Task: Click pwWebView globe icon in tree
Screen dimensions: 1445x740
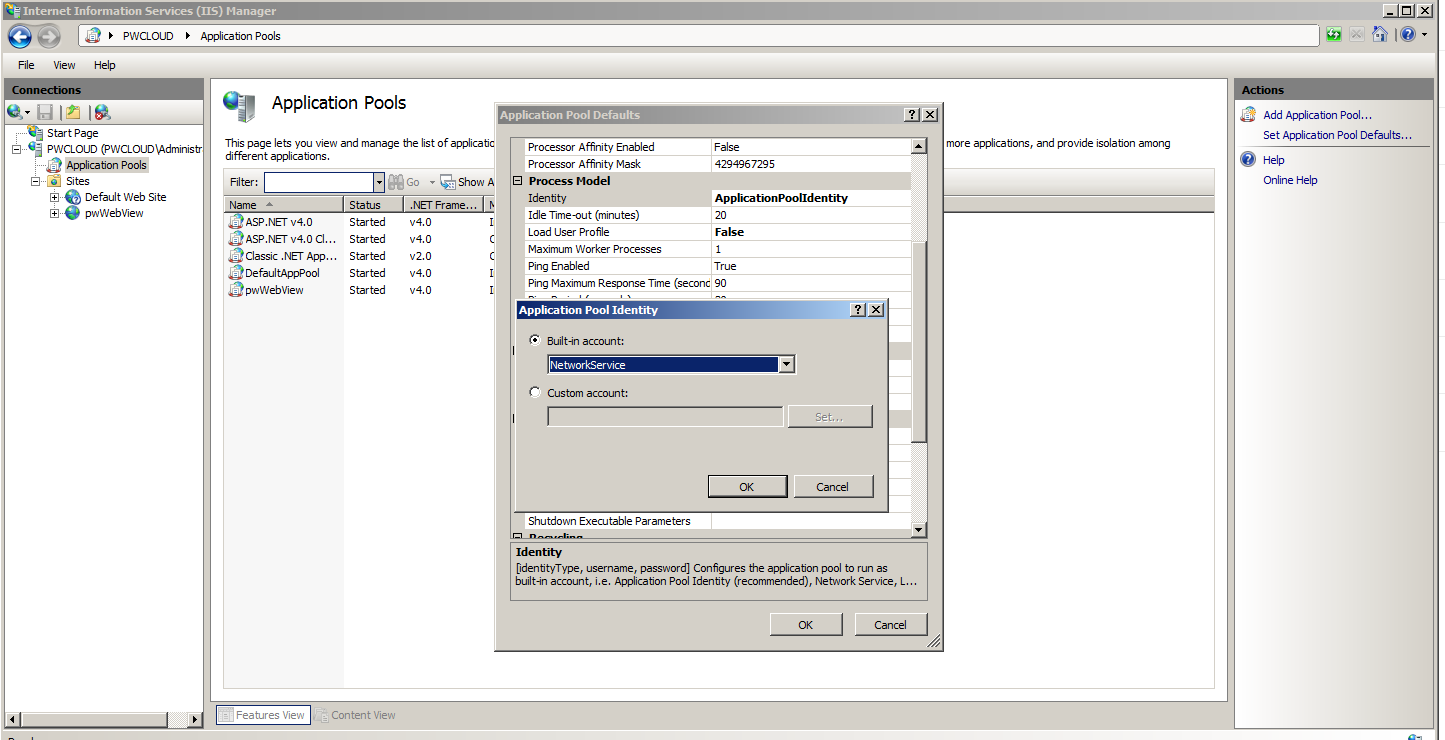Action: click(x=73, y=213)
